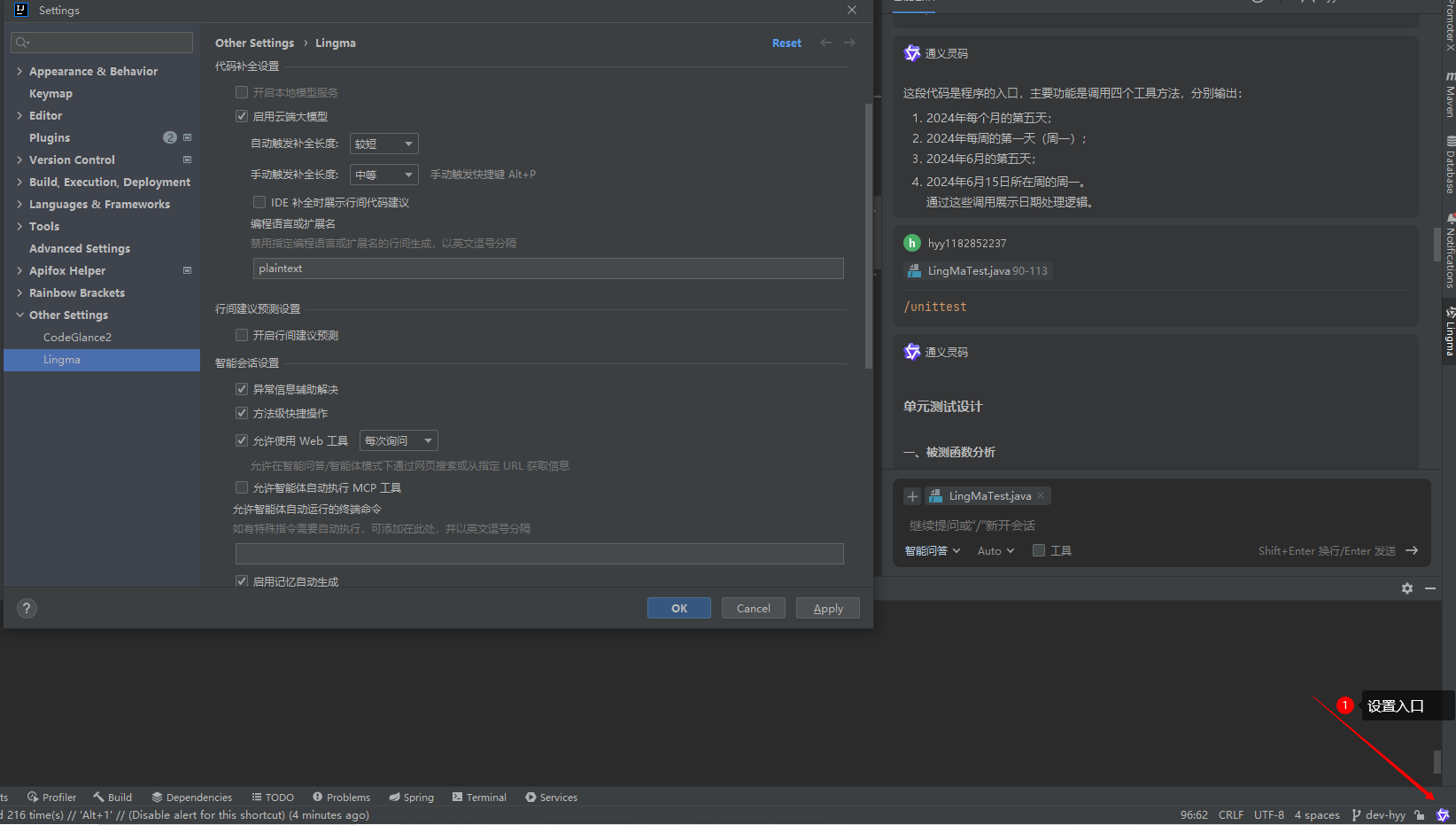
Task: Open Terminal tool window
Action: tap(479, 797)
